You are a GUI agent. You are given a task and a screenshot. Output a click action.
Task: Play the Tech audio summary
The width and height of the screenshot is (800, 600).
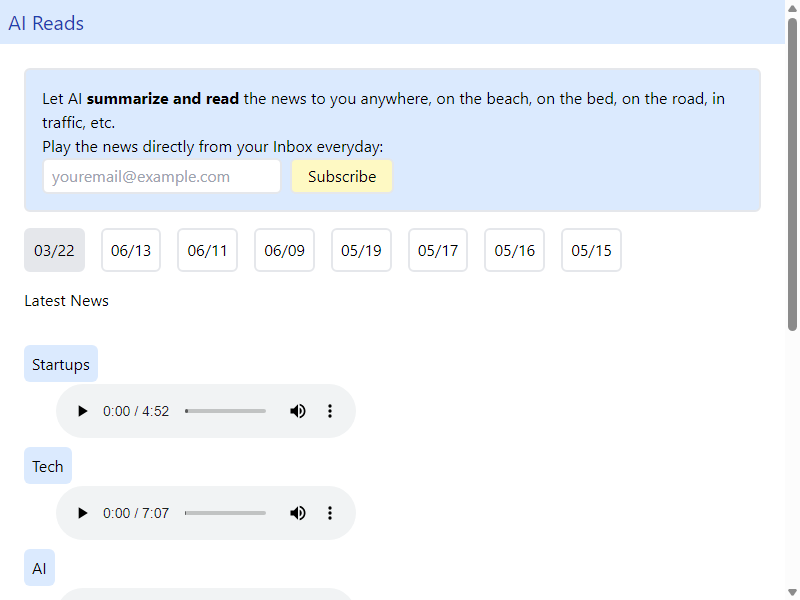click(82, 513)
